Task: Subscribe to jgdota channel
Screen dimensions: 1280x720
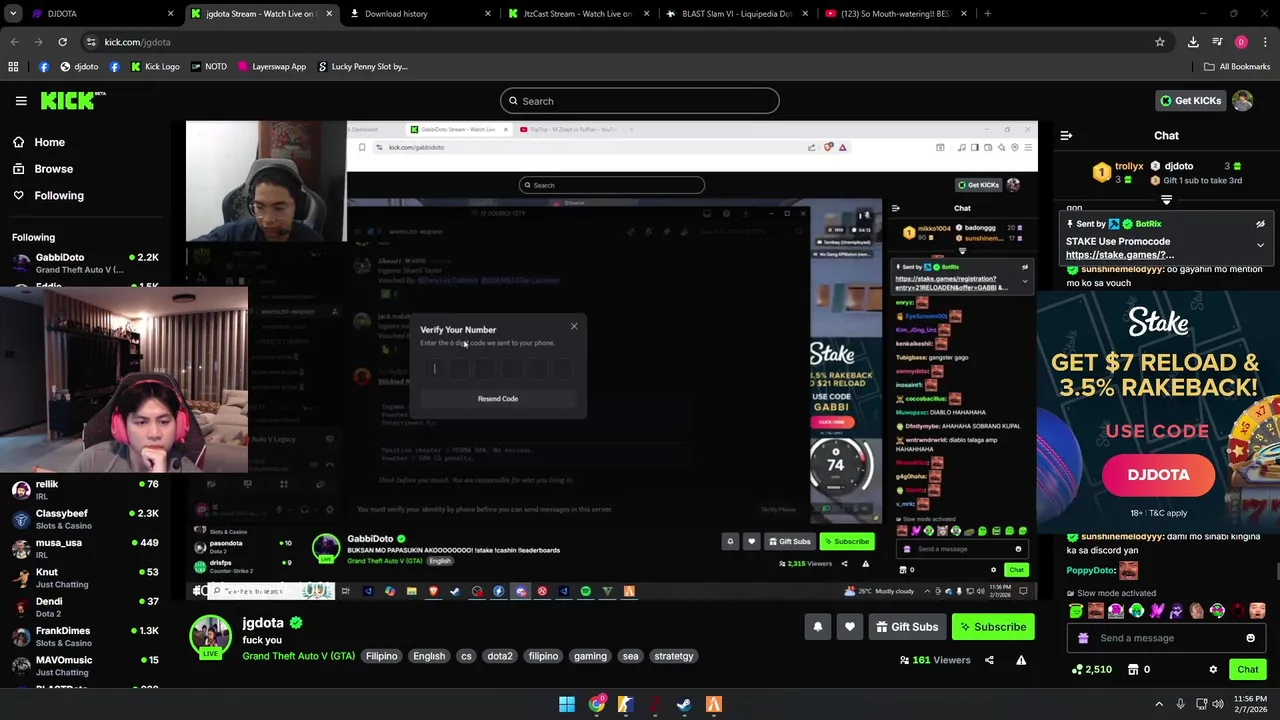Action: [992, 627]
